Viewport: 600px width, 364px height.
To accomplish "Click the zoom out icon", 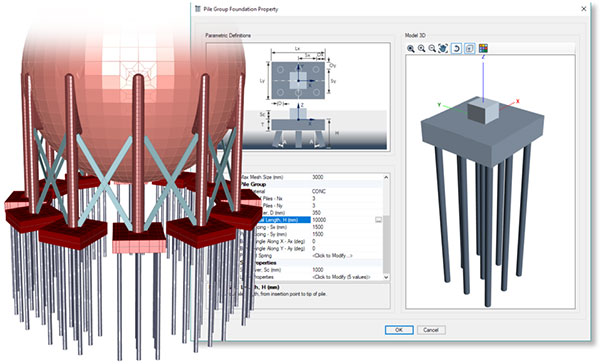I will click(x=432, y=49).
